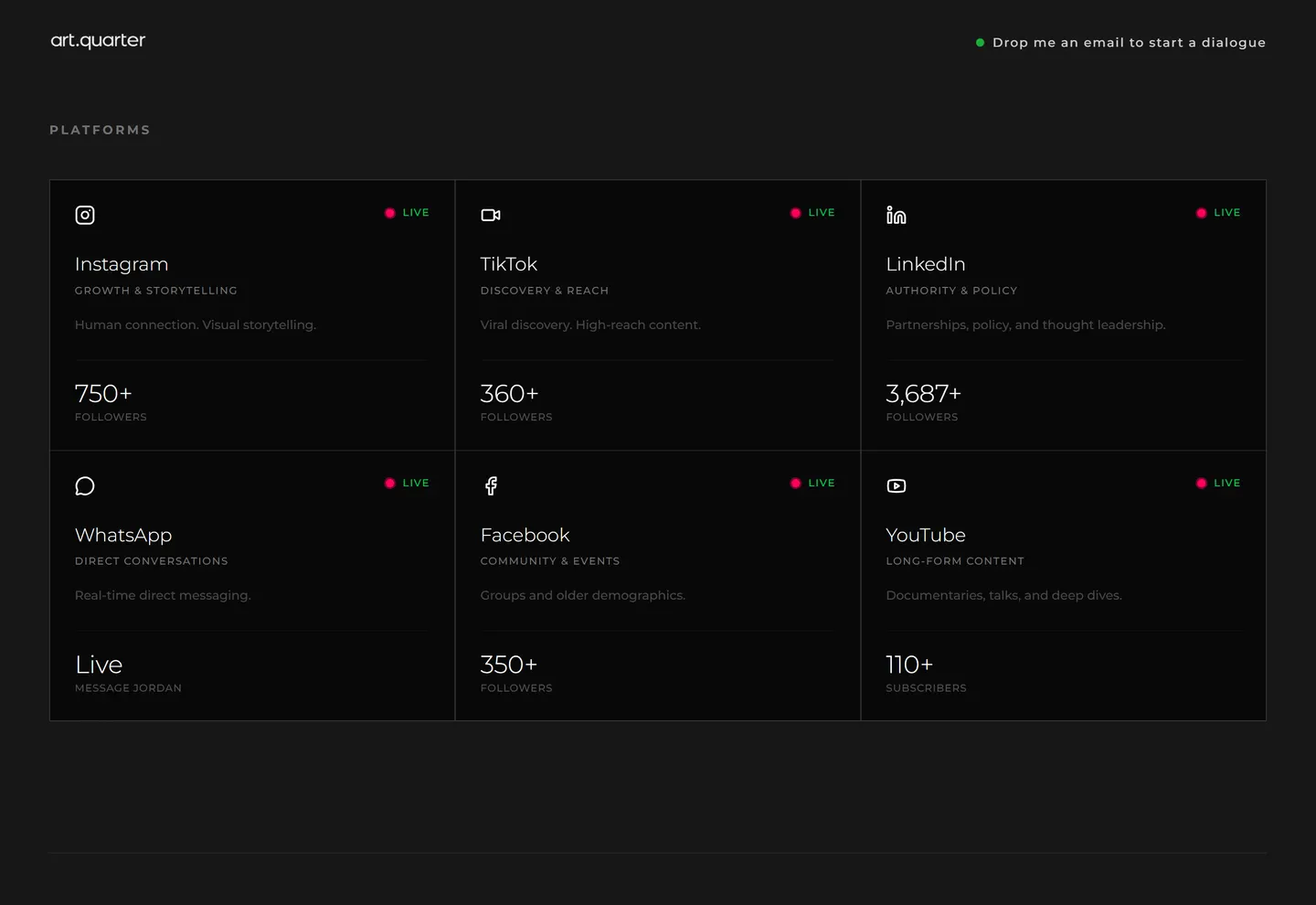Click the Instagram camera icon

coord(85,215)
